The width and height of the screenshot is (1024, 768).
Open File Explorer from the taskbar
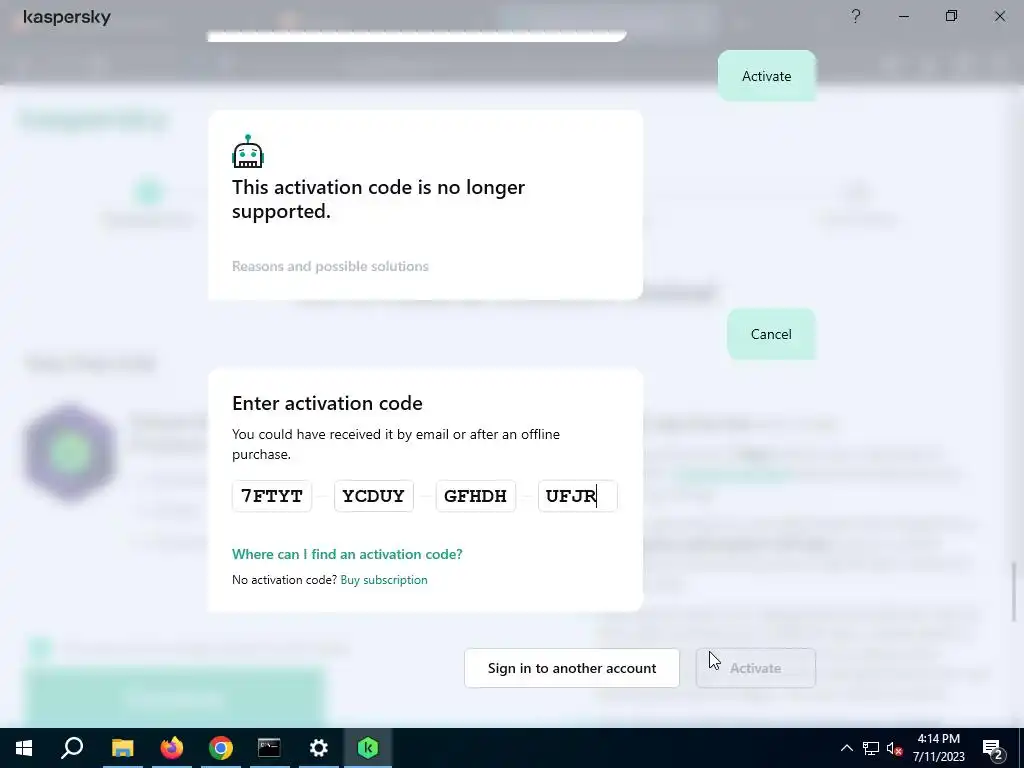pos(122,748)
